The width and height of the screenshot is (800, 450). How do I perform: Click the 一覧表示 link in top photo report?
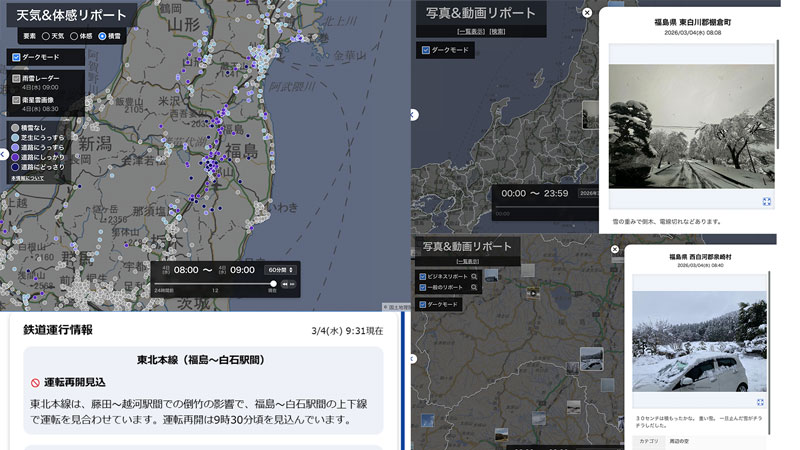click(471, 32)
